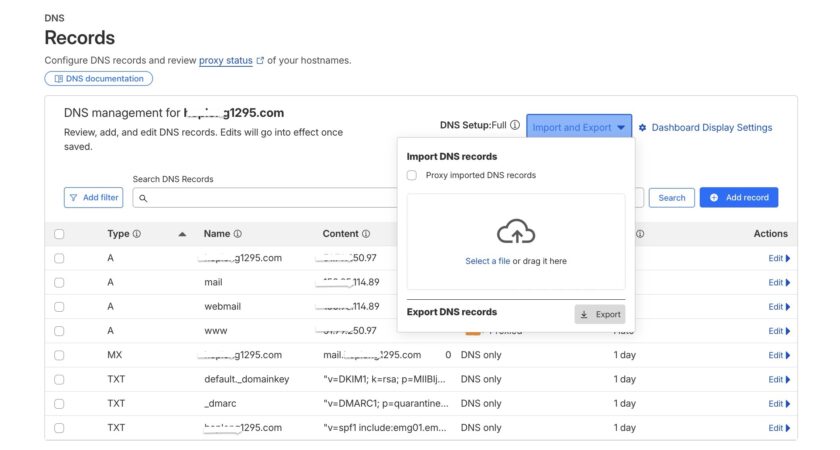Expand Edit for the _dmarc record
Screen dimensions: 840x450
pos(779,403)
